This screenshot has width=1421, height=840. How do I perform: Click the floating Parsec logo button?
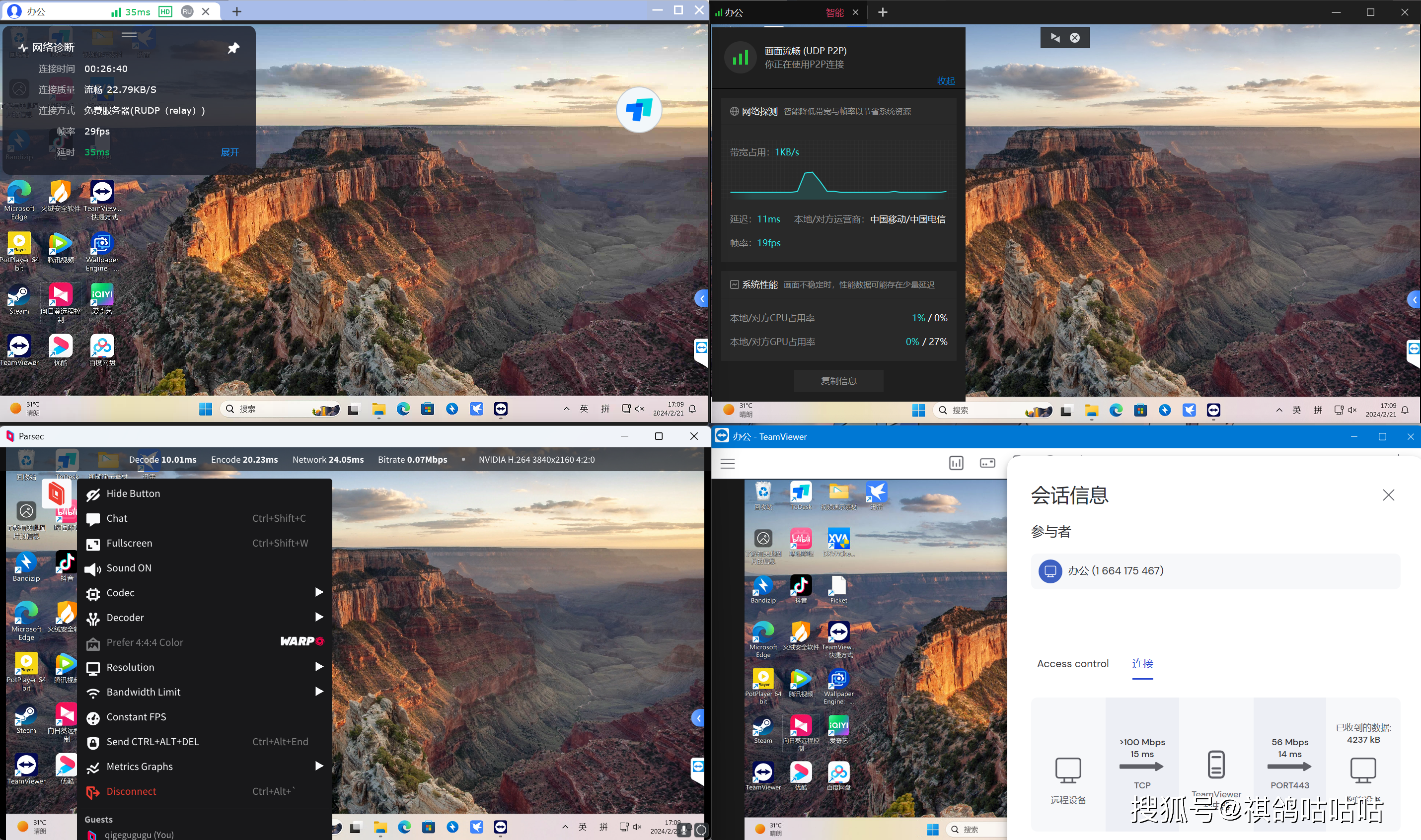point(56,493)
